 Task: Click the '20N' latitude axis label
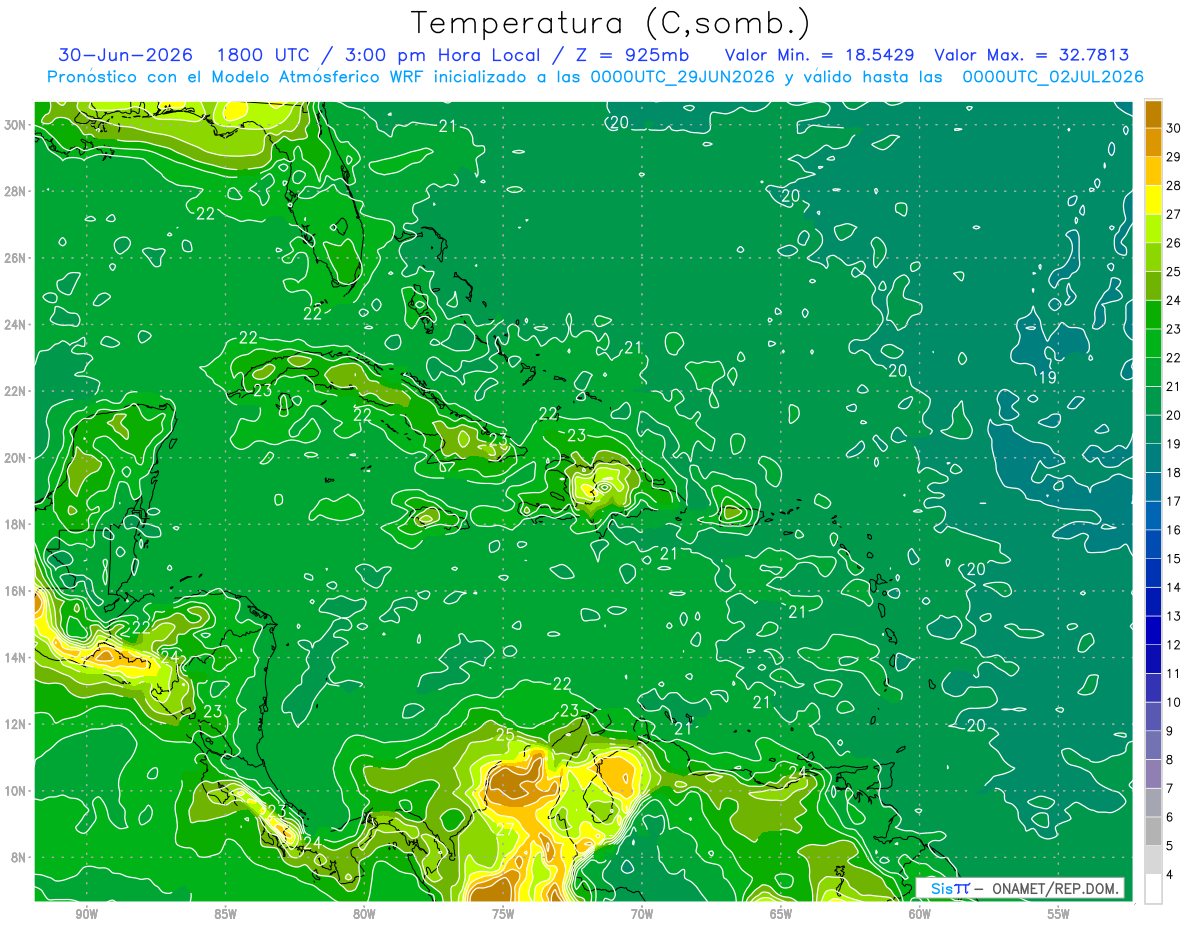[x=16, y=458]
